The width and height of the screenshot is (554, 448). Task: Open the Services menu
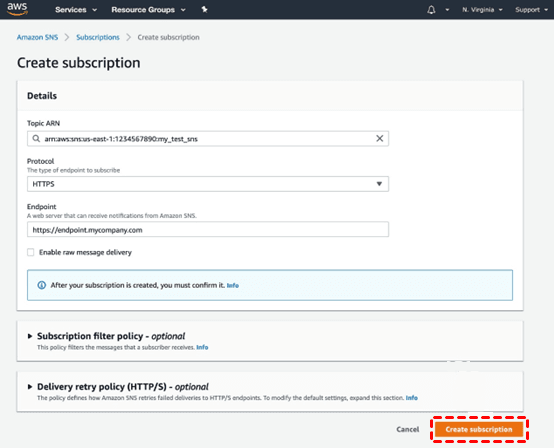click(x=76, y=10)
